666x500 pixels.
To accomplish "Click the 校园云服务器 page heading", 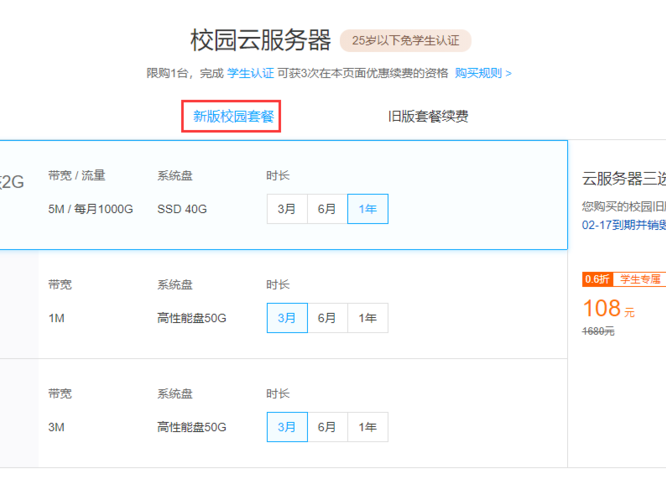I will (x=260, y=40).
